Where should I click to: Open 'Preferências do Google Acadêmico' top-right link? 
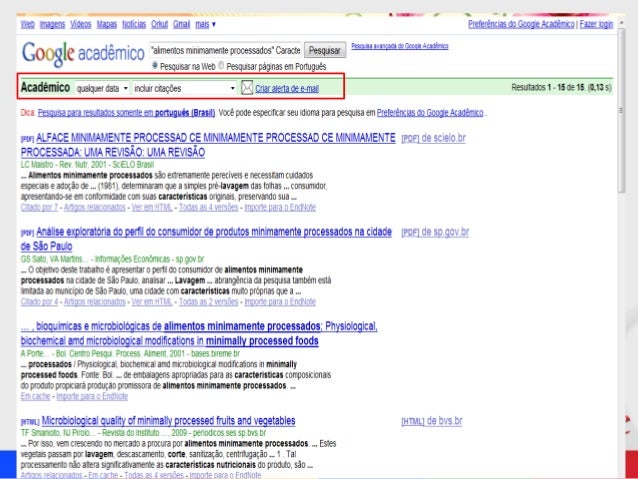tap(521, 24)
